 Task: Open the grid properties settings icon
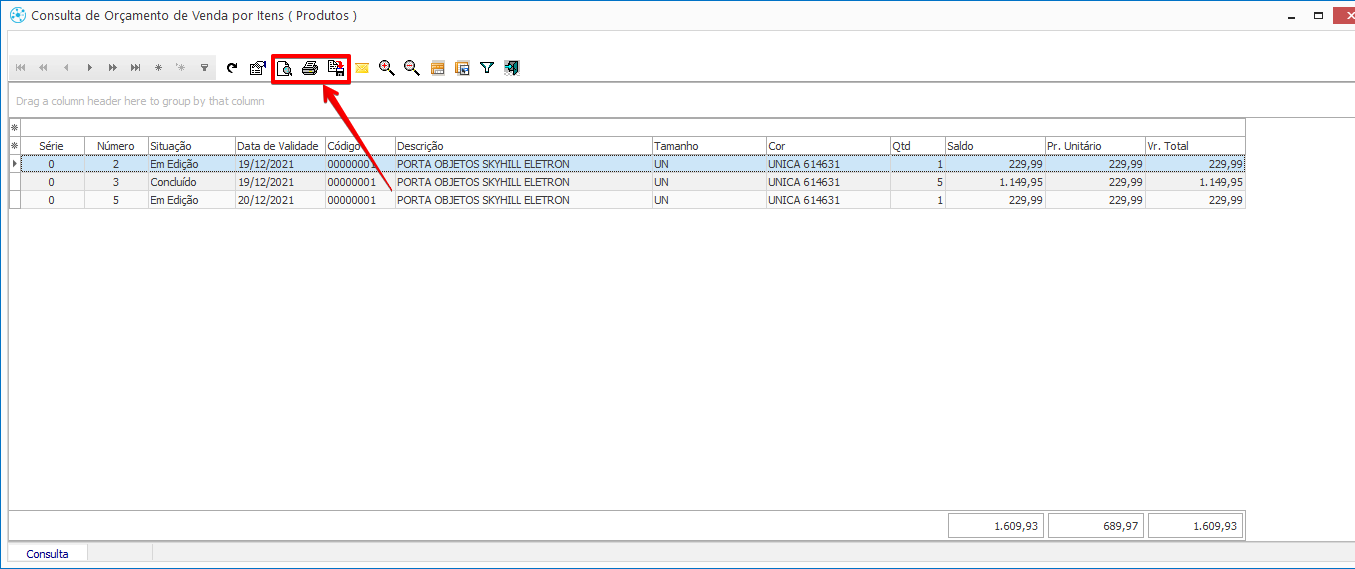[257, 68]
